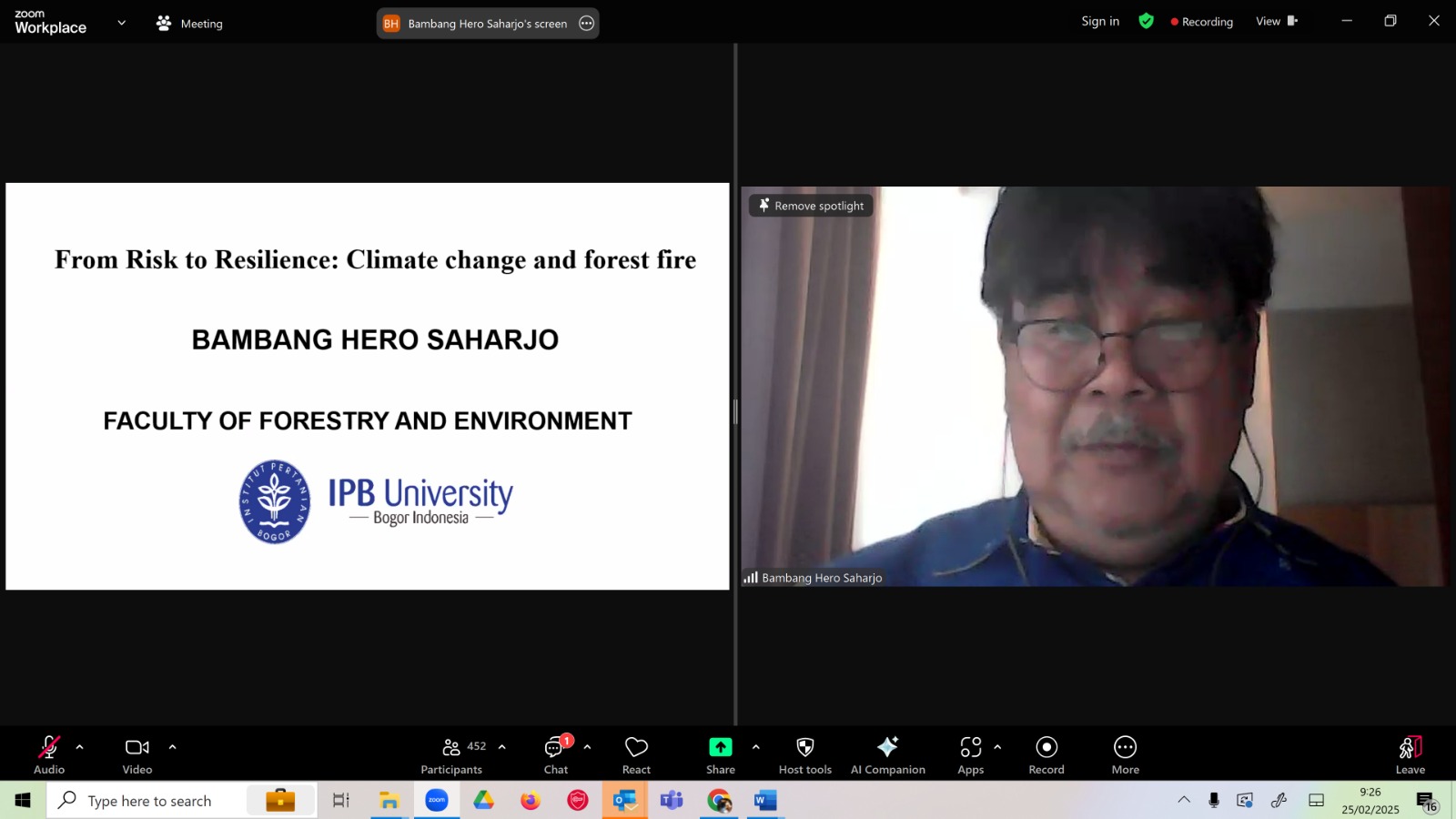Image resolution: width=1456 pixels, height=819 pixels.
Task: Expand the chevron beside Participants
Action: pos(502,747)
